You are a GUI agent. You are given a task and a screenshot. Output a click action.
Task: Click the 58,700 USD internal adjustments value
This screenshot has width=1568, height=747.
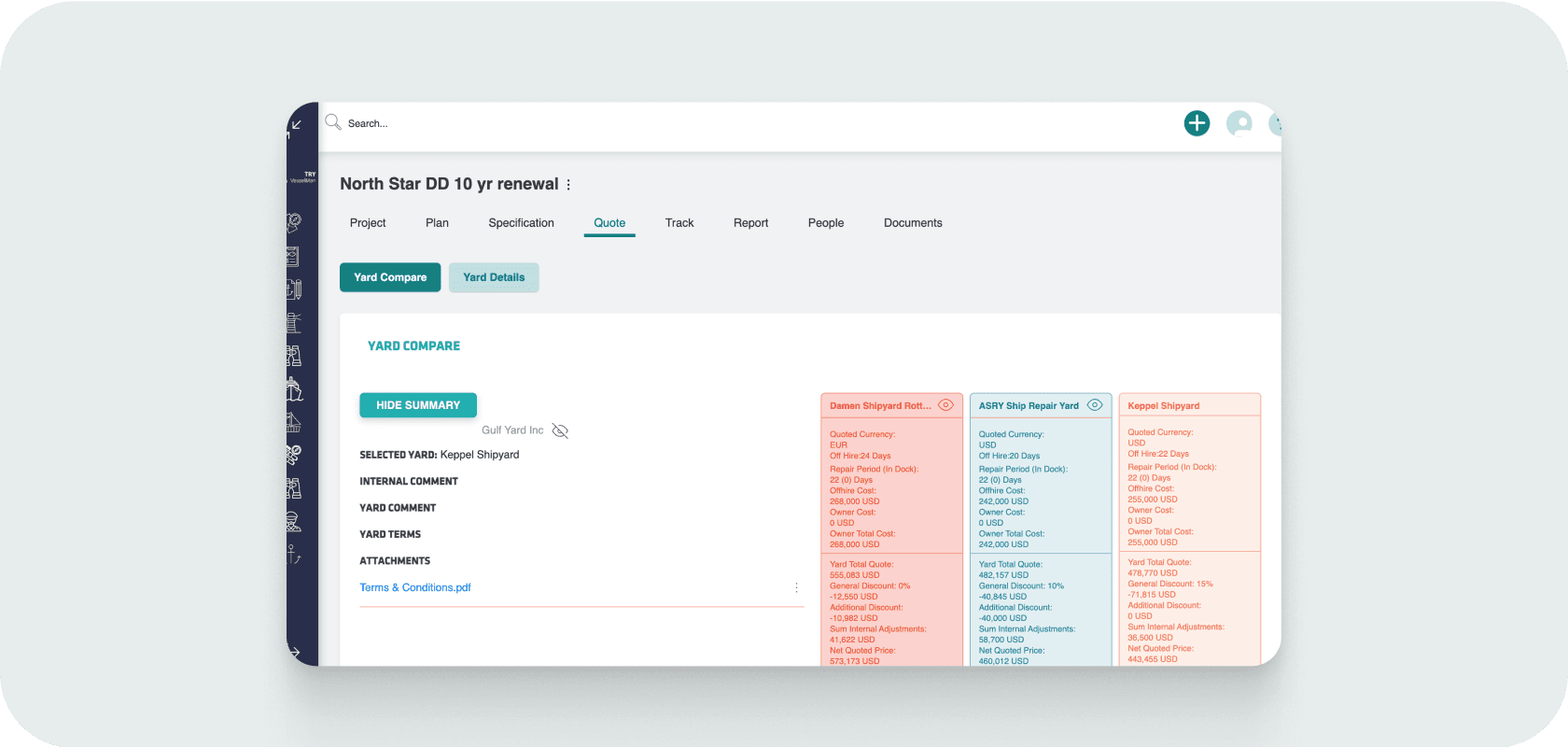pos(1001,640)
